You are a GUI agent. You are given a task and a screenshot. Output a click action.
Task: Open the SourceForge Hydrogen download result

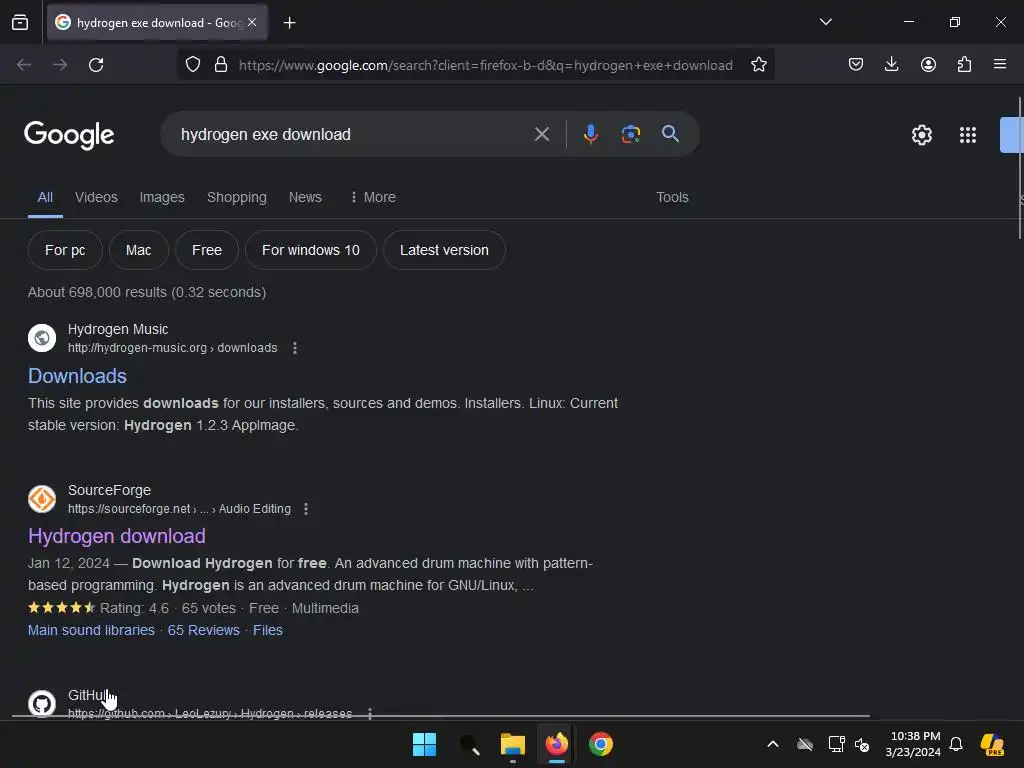coord(117,536)
